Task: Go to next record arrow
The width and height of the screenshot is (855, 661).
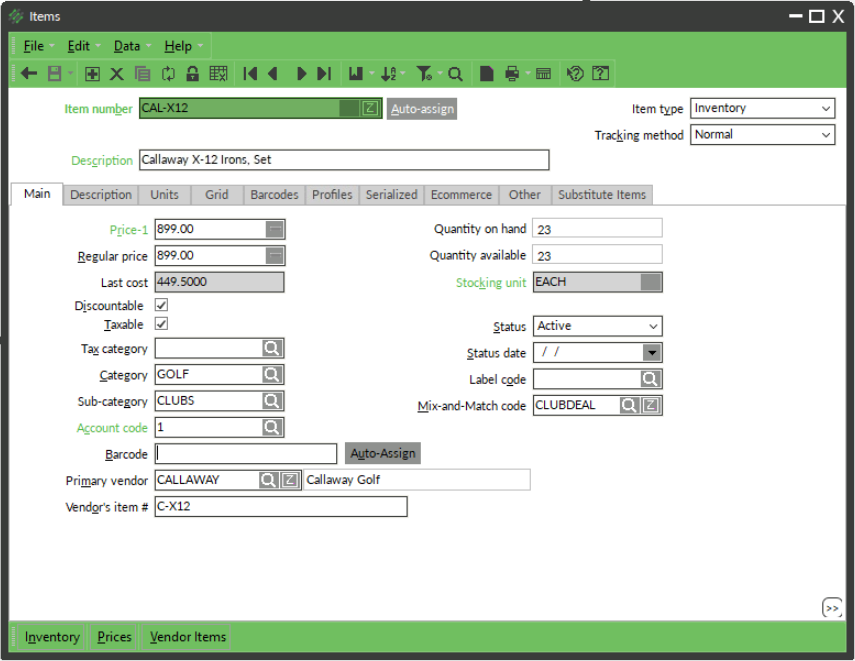Action: (x=301, y=74)
